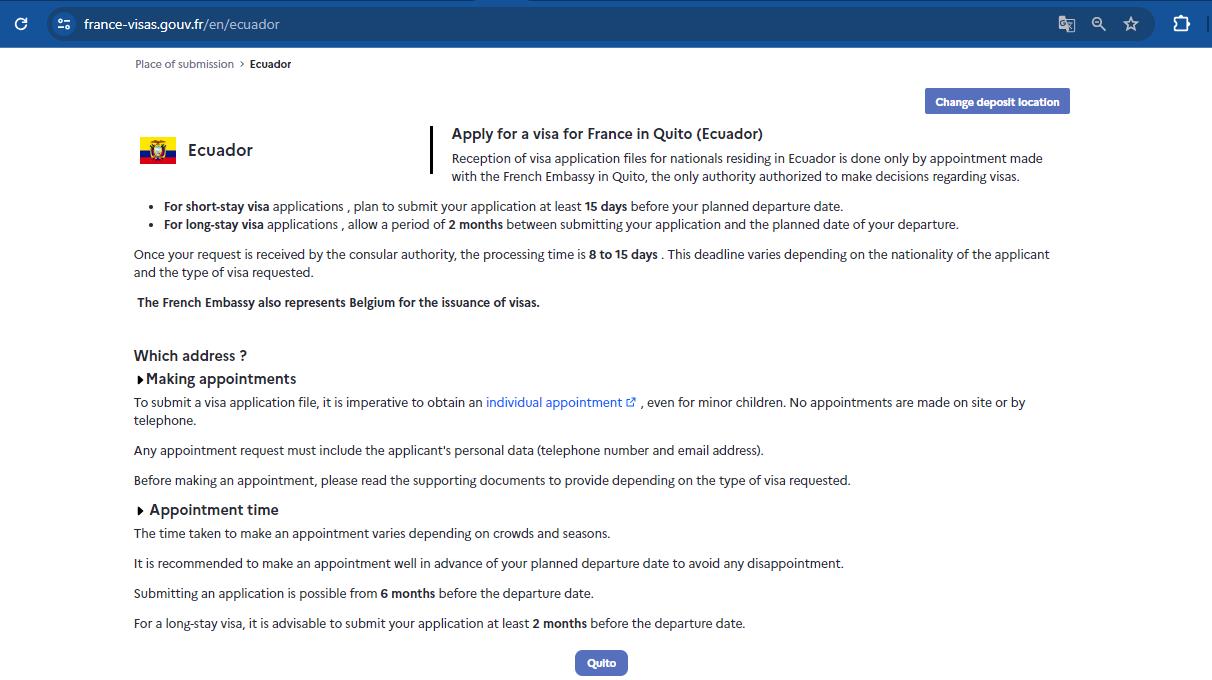Click the breadcrumb chevron separator
The width and height of the screenshot is (1212, 680).
click(242, 64)
